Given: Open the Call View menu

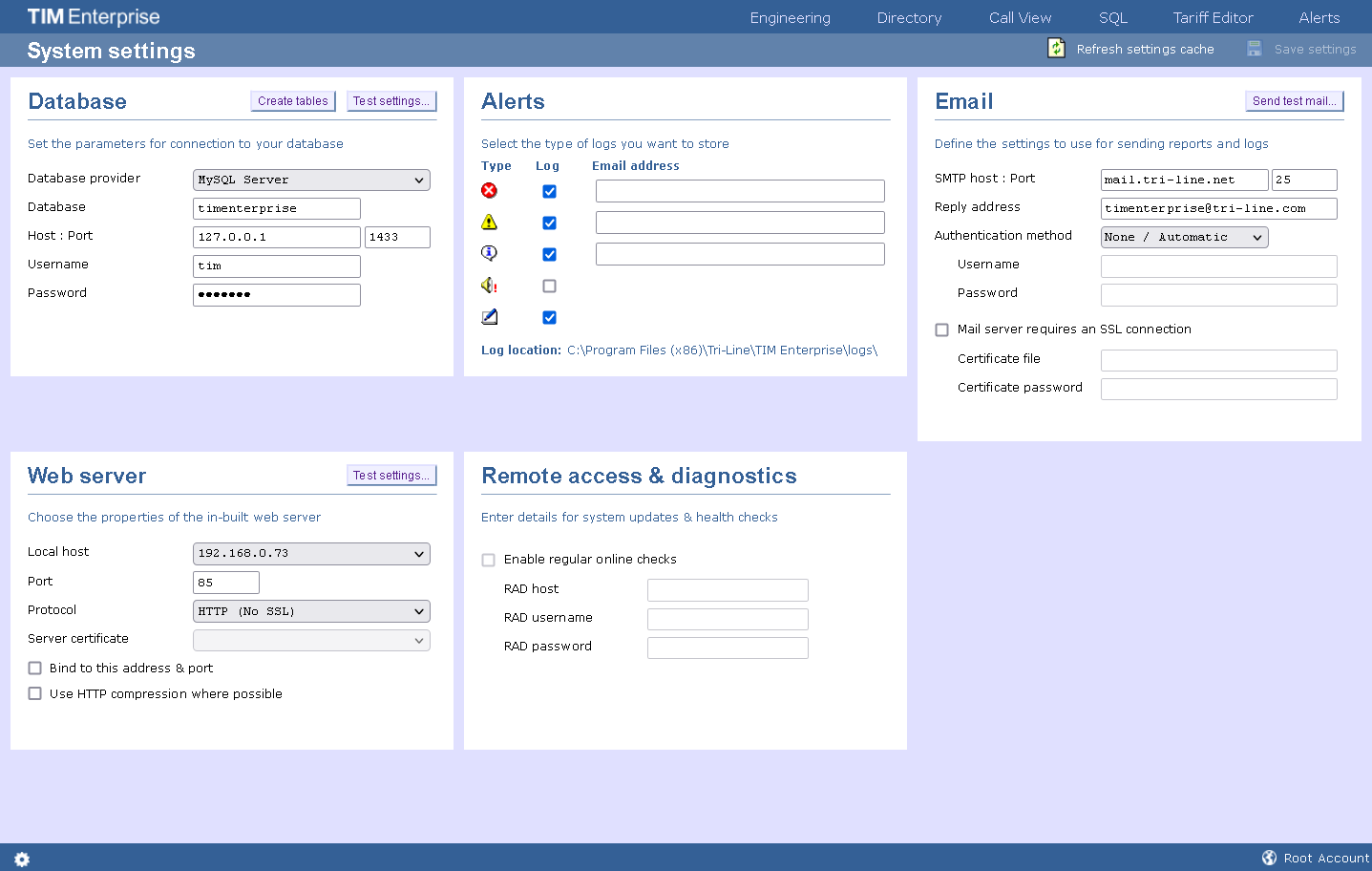Looking at the screenshot, I should pos(1020,16).
